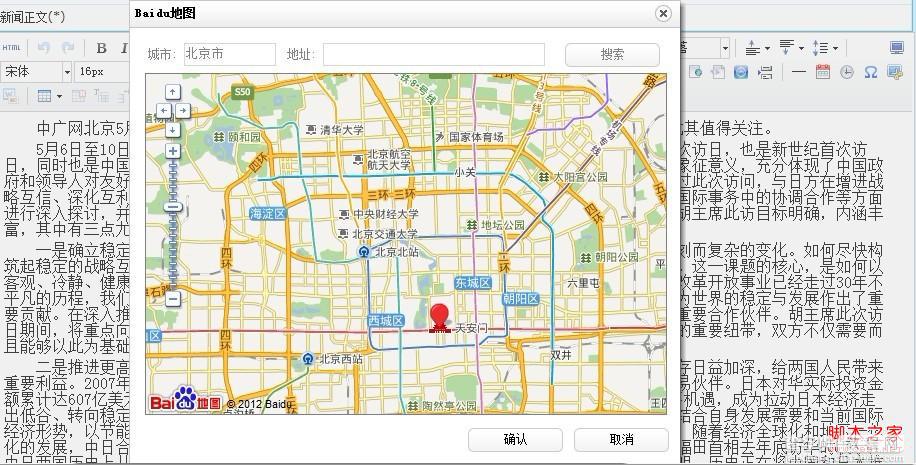Toggle editor fullscreen monitor icon

(897, 48)
